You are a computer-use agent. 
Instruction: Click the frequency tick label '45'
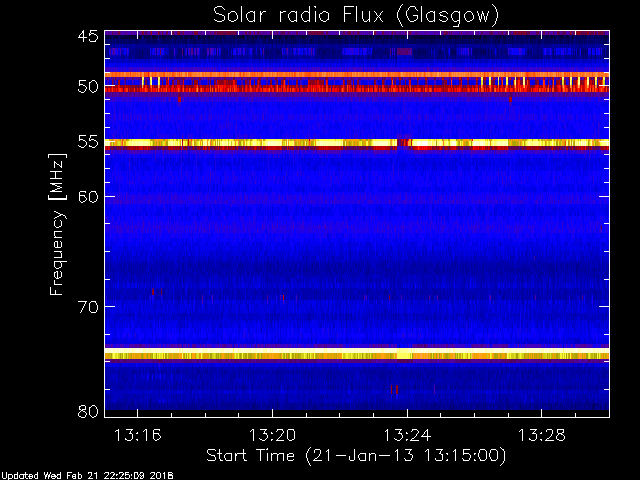88,36
